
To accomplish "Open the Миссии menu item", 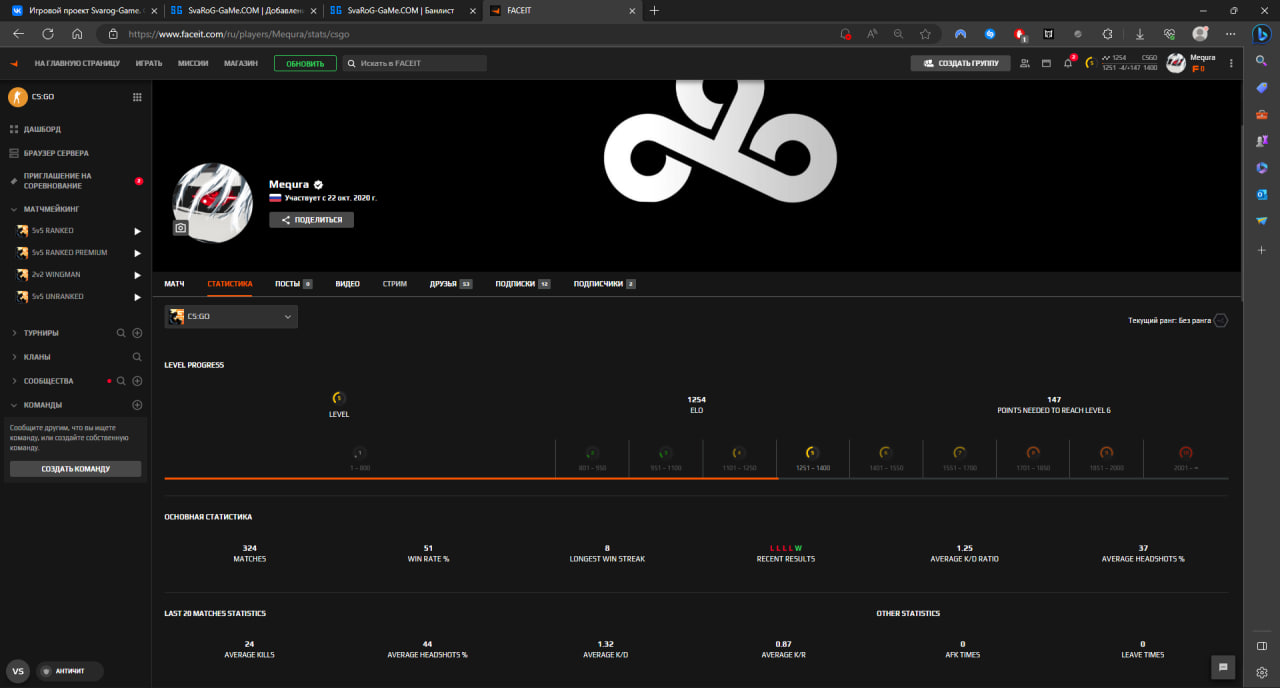I will tap(193, 63).
